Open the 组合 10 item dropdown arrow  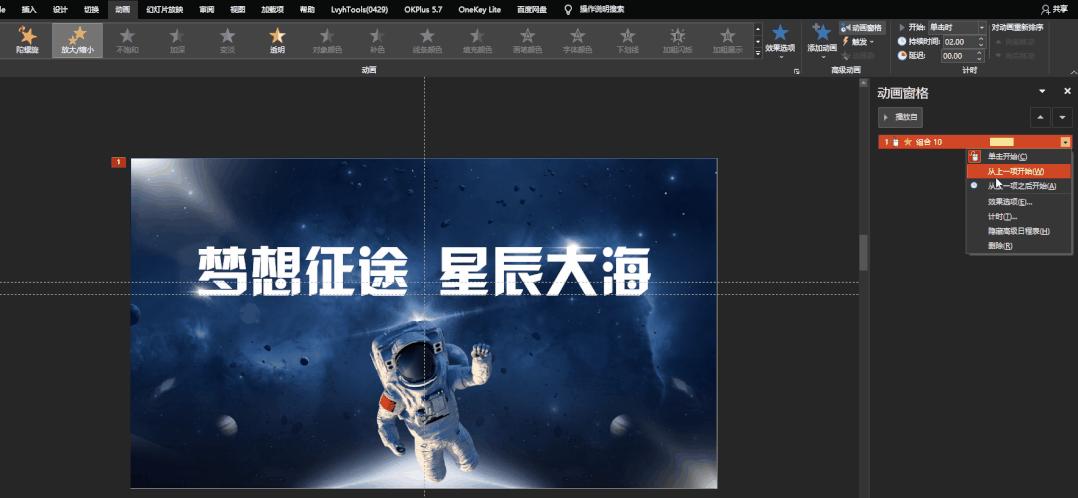[x=1066, y=142]
